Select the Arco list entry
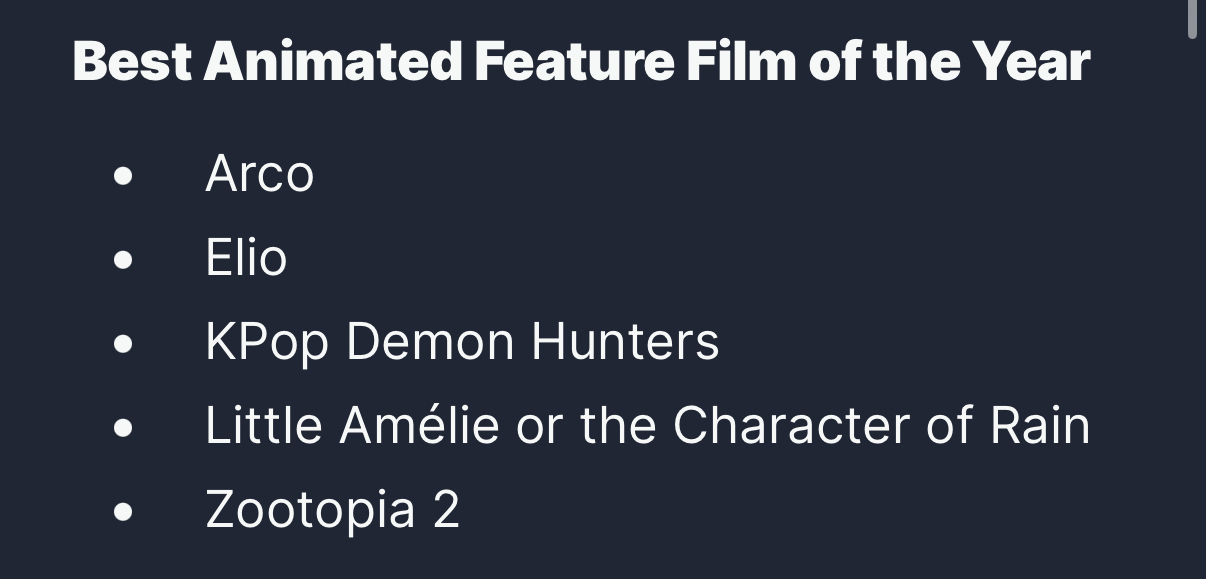Image resolution: width=1206 pixels, height=579 pixels. tap(259, 174)
